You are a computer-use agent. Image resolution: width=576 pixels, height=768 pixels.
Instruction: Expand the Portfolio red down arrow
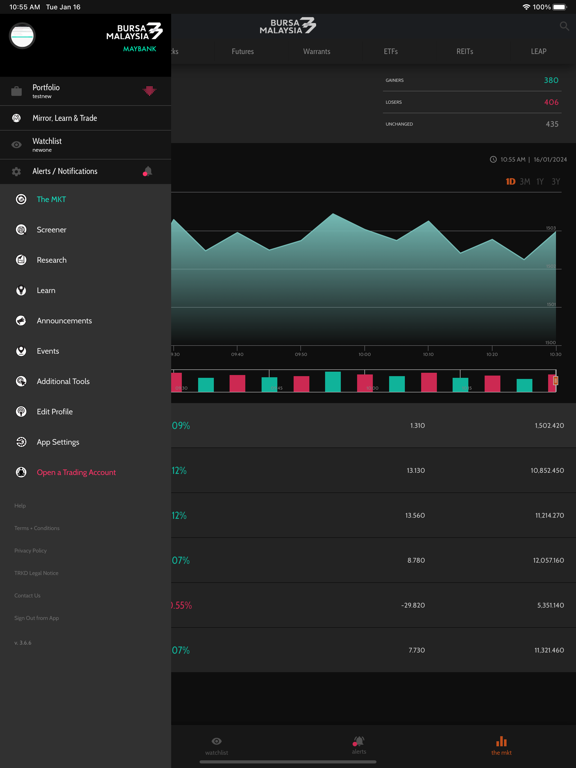pyautogui.click(x=149, y=91)
